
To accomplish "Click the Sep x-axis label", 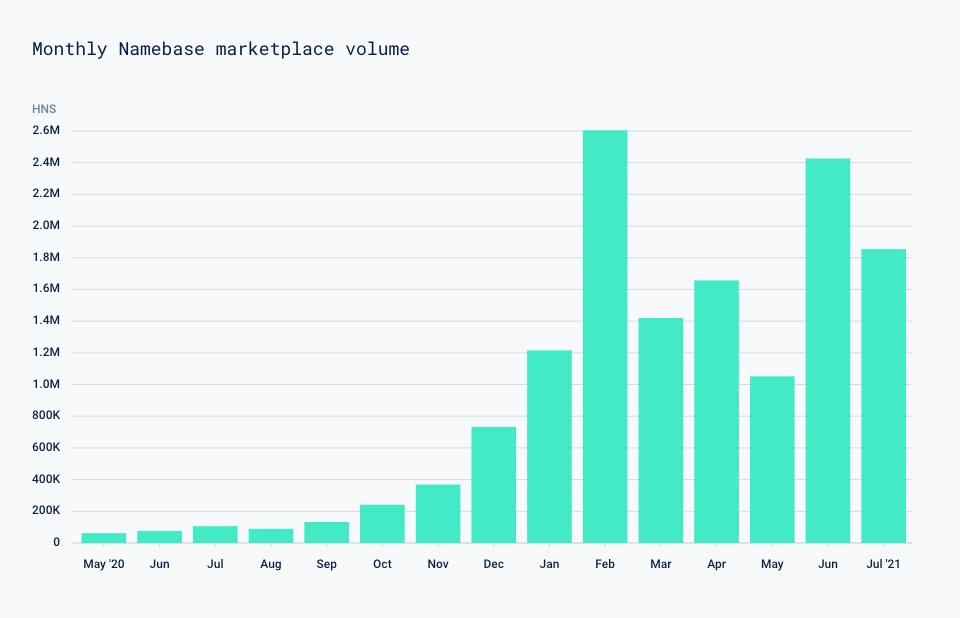I will point(326,564).
